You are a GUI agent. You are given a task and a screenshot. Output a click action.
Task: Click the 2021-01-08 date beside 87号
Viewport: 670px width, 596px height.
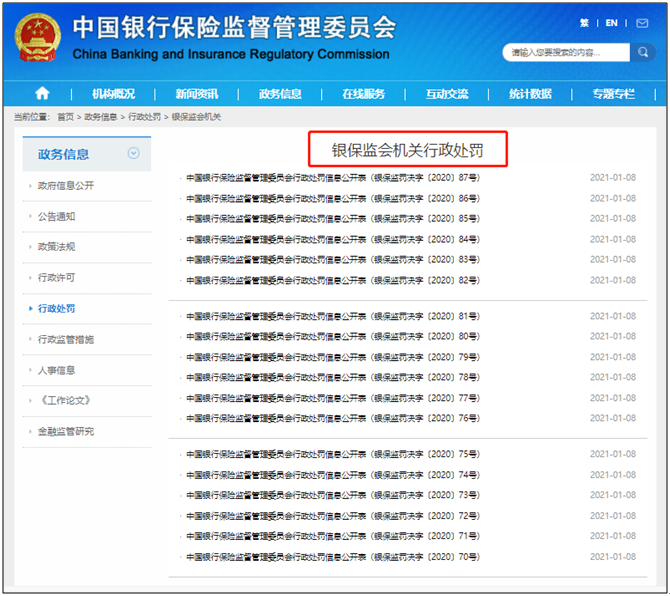pyautogui.click(x=613, y=178)
